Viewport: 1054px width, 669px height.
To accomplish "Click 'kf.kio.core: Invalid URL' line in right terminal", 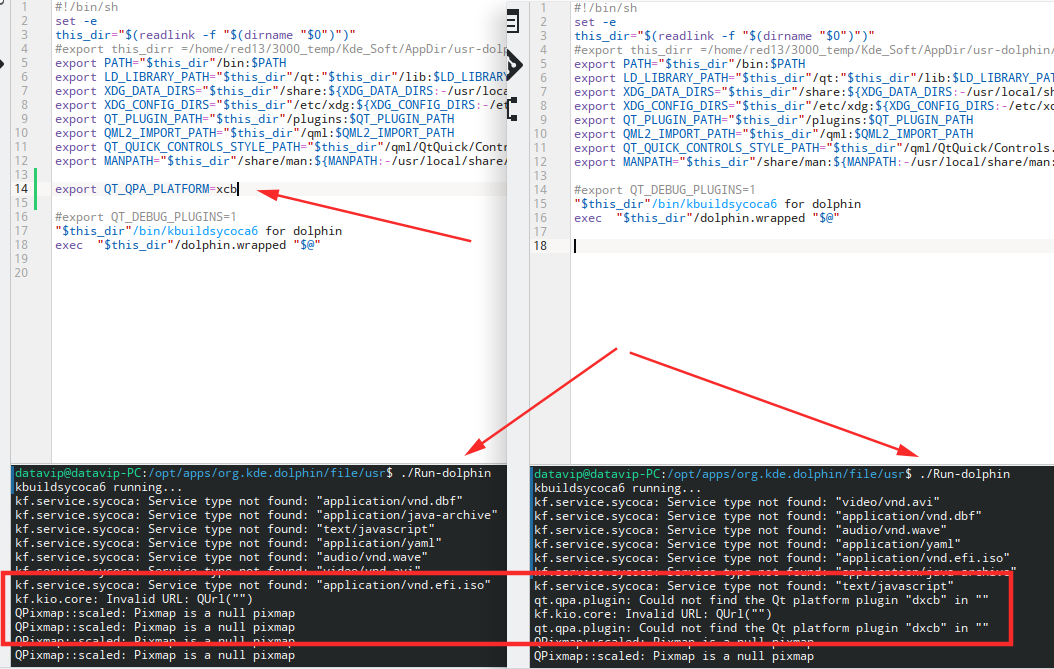I will click(653, 614).
